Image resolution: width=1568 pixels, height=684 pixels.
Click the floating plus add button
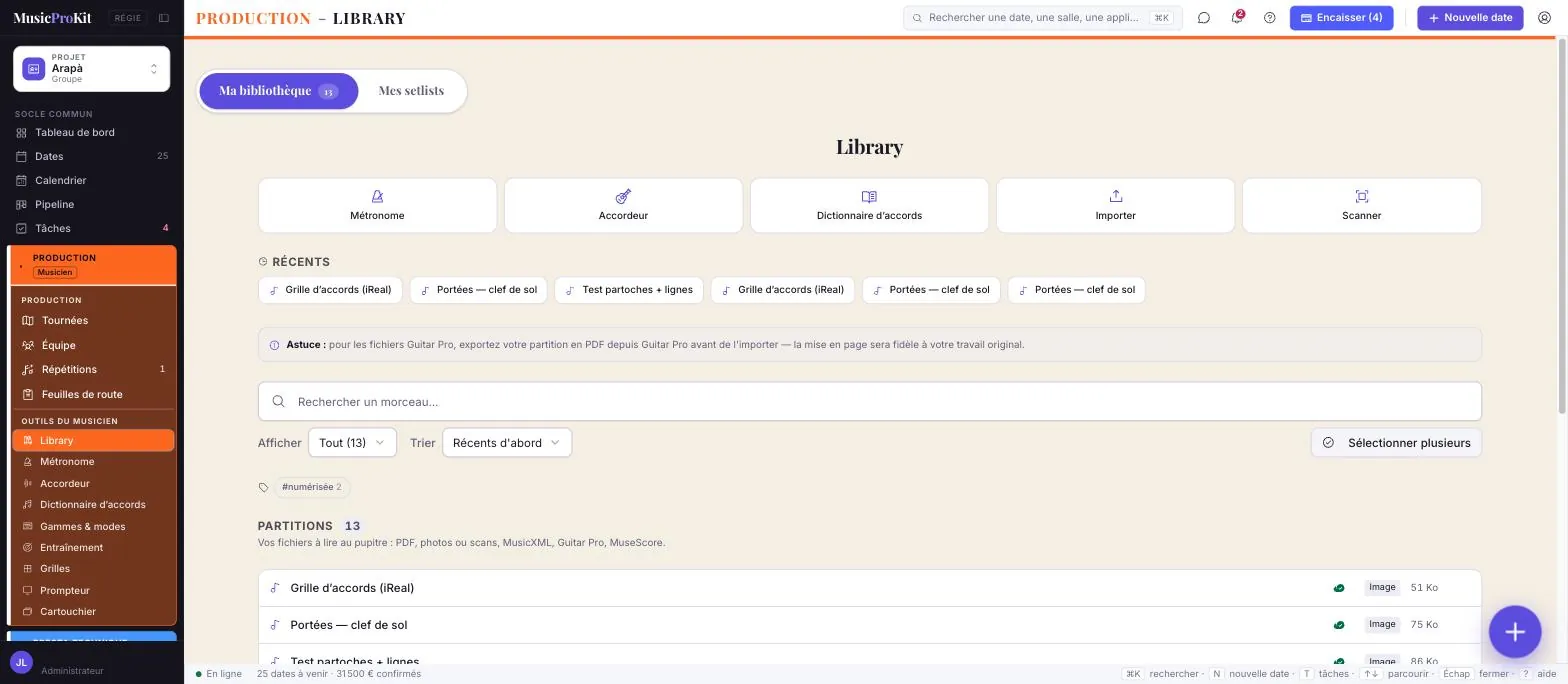1515,631
